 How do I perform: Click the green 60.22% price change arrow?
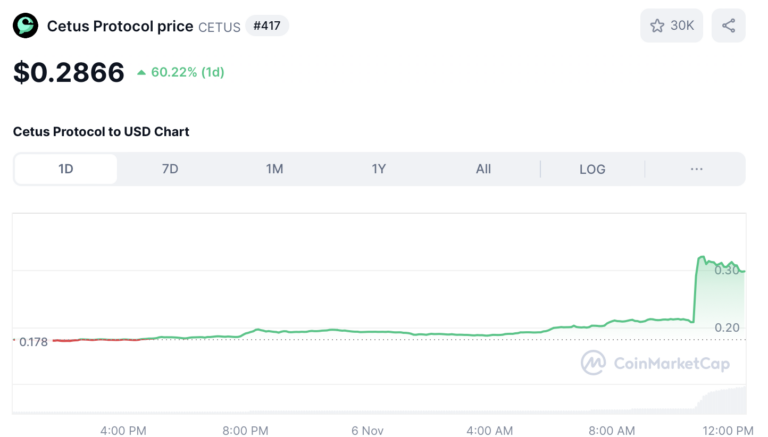pyautogui.click(x=142, y=72)
